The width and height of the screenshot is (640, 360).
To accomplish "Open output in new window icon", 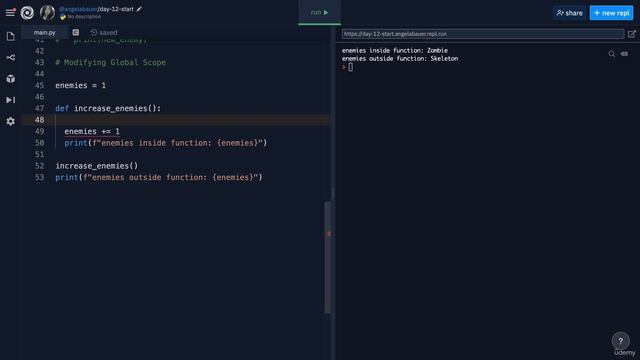I will point(631,34).
